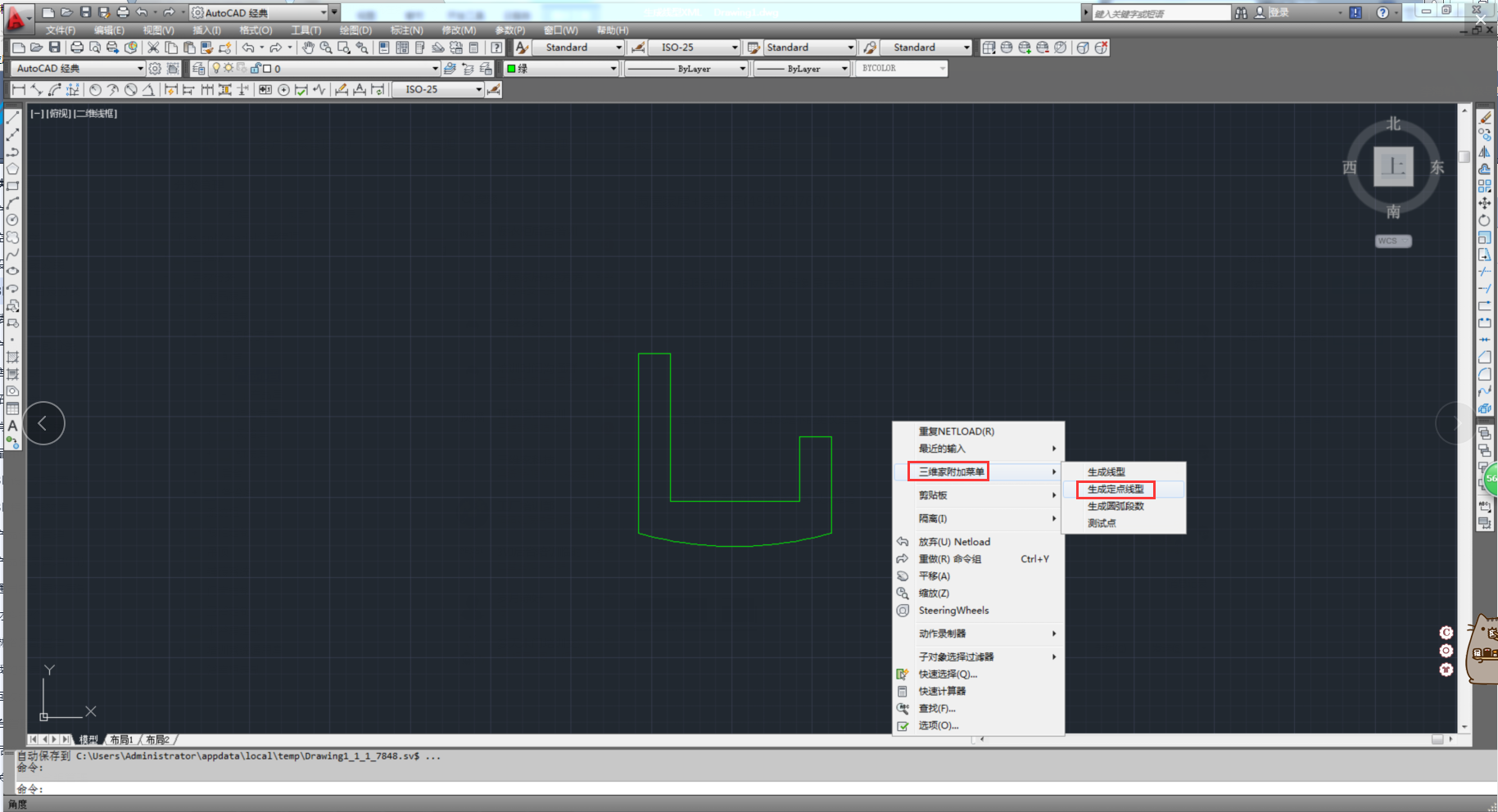Screen dimensions: 1498x812
Task: Click the Save icon in quick access toolbar
Action: pyautogui.click(x=85, y=12)
